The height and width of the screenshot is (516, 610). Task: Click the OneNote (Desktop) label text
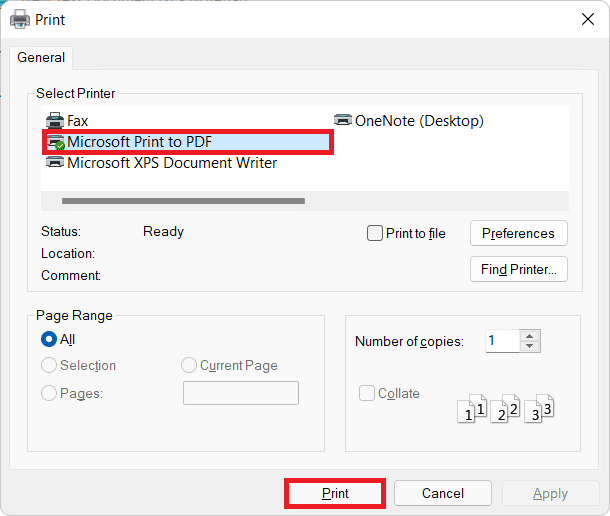click(x=419, y=121)
